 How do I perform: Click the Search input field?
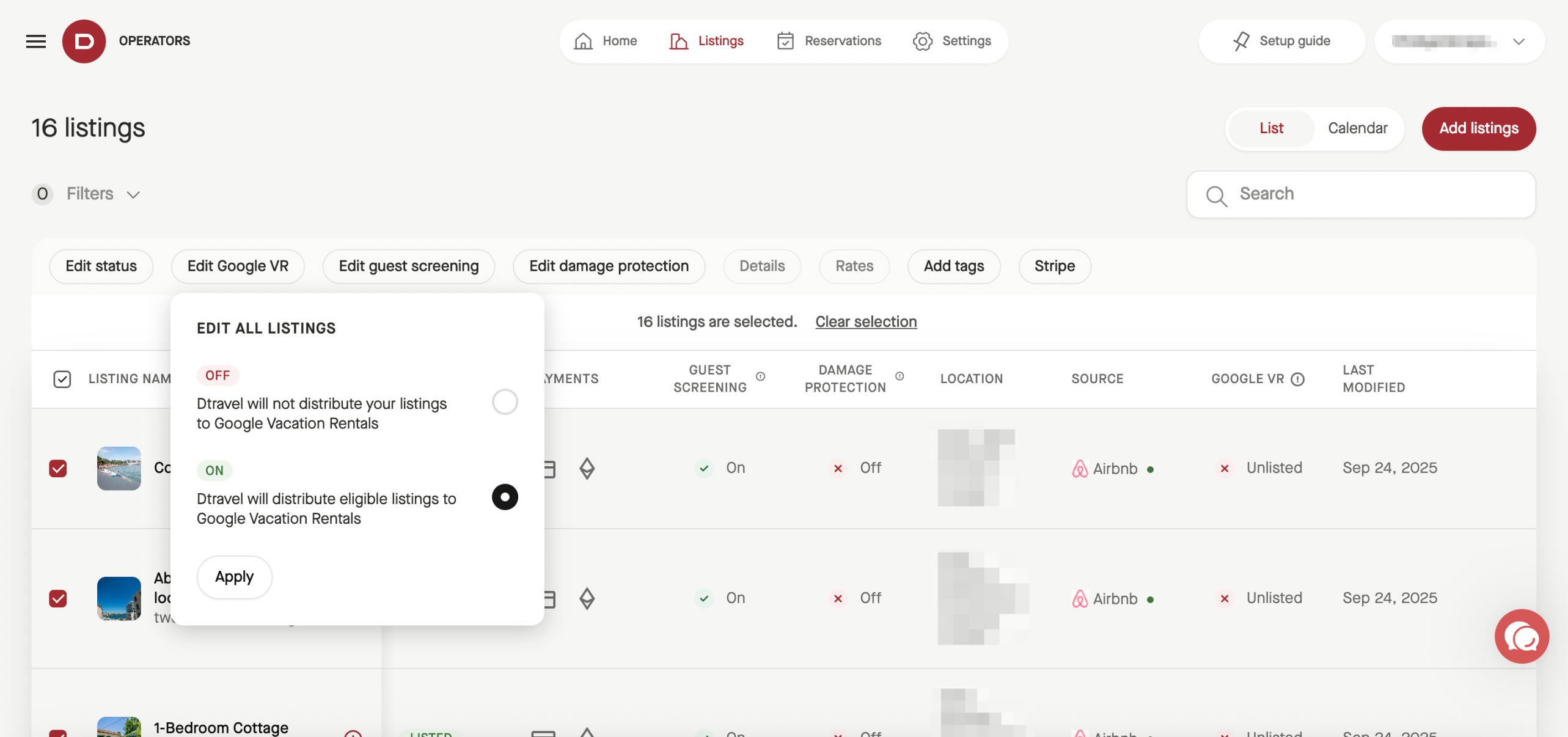1361,194
